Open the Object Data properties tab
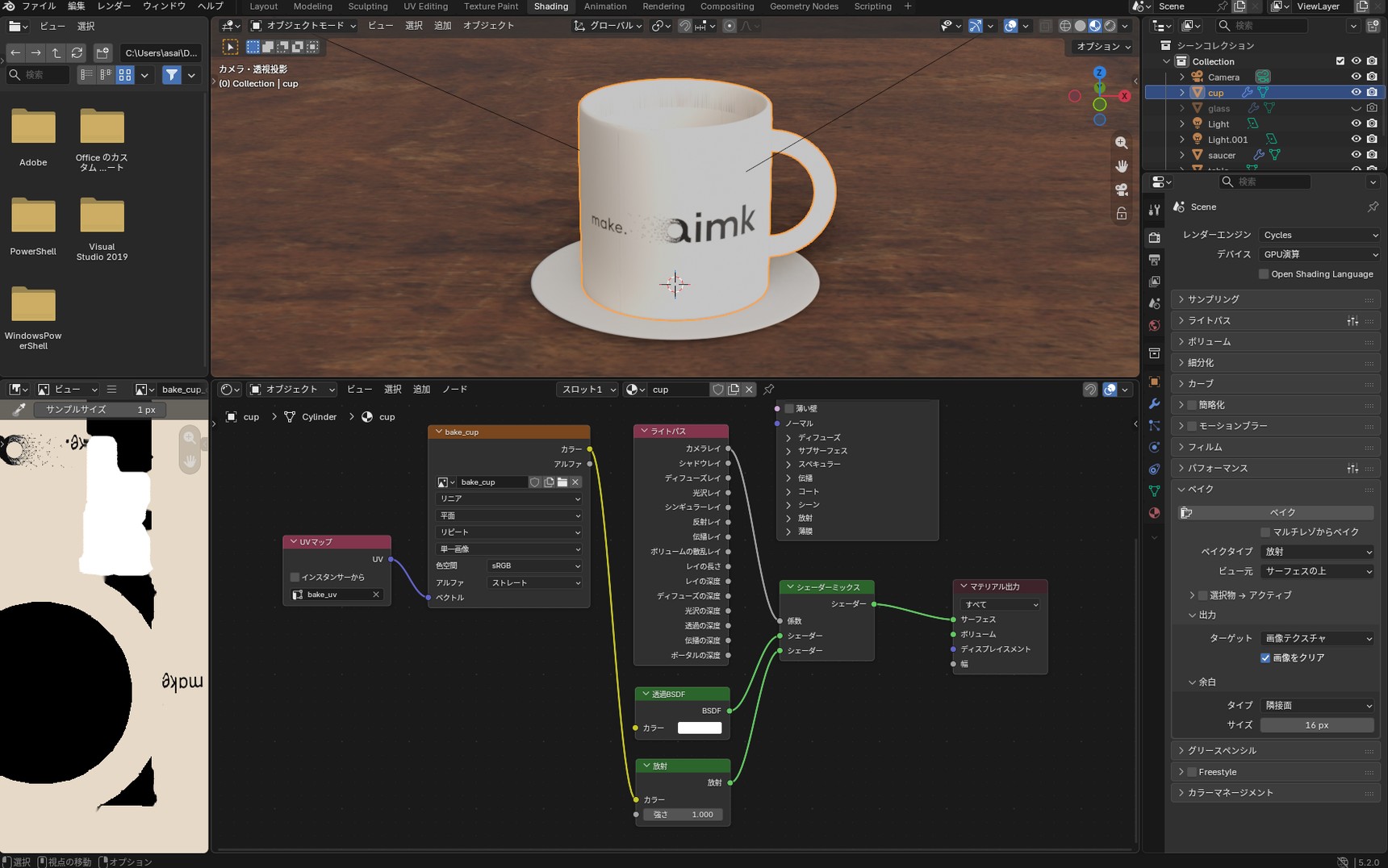The height and width of the screenshot is (868, 1388). [1154, 490]
